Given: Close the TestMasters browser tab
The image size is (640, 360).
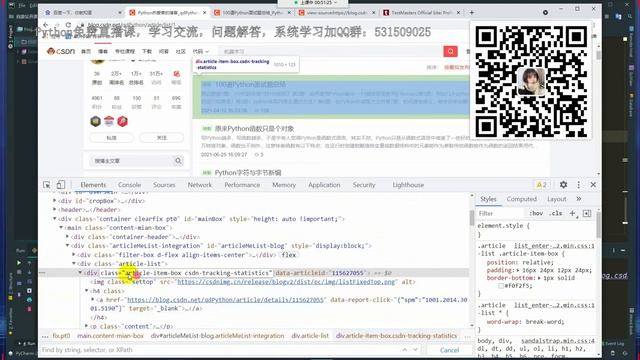Looking at the screenshot, I should pyautogui.click(x=458, y=13).
